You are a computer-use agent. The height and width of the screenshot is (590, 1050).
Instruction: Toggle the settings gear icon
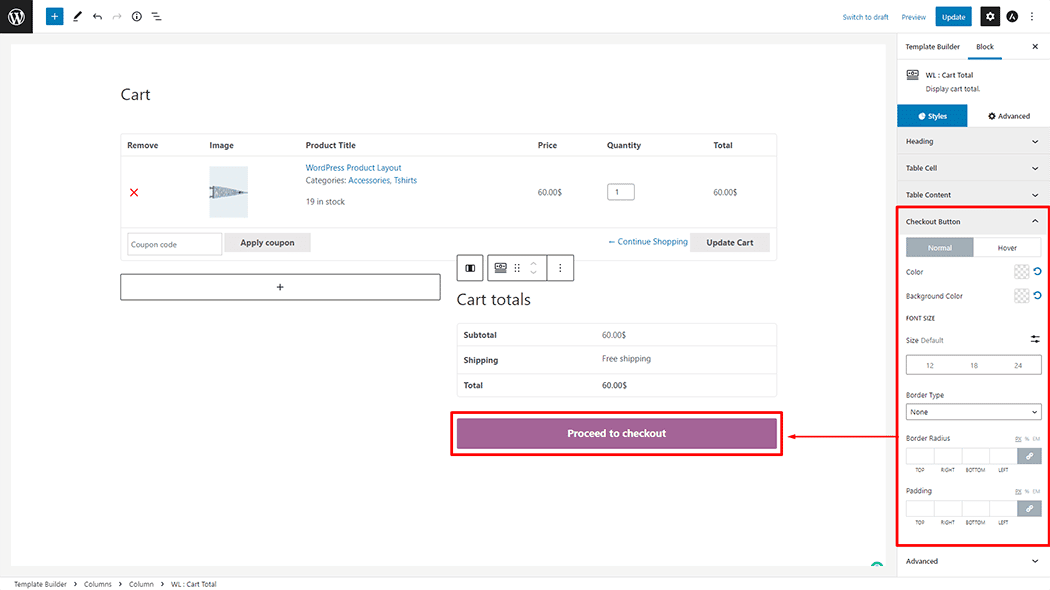click(x=989, y=17)
